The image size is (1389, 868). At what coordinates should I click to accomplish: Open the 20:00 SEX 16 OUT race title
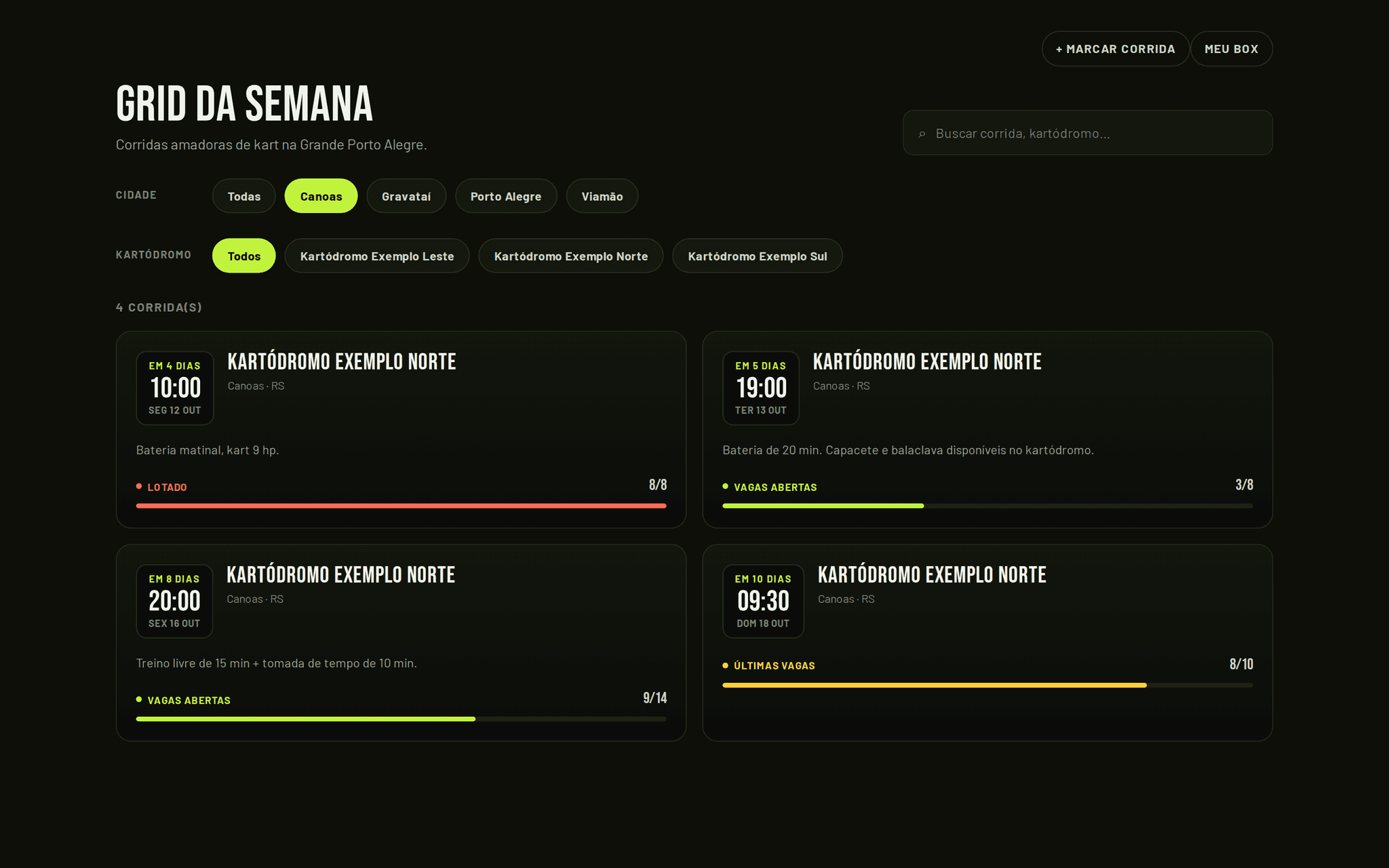pyautogui.click(x=341, y=575)
